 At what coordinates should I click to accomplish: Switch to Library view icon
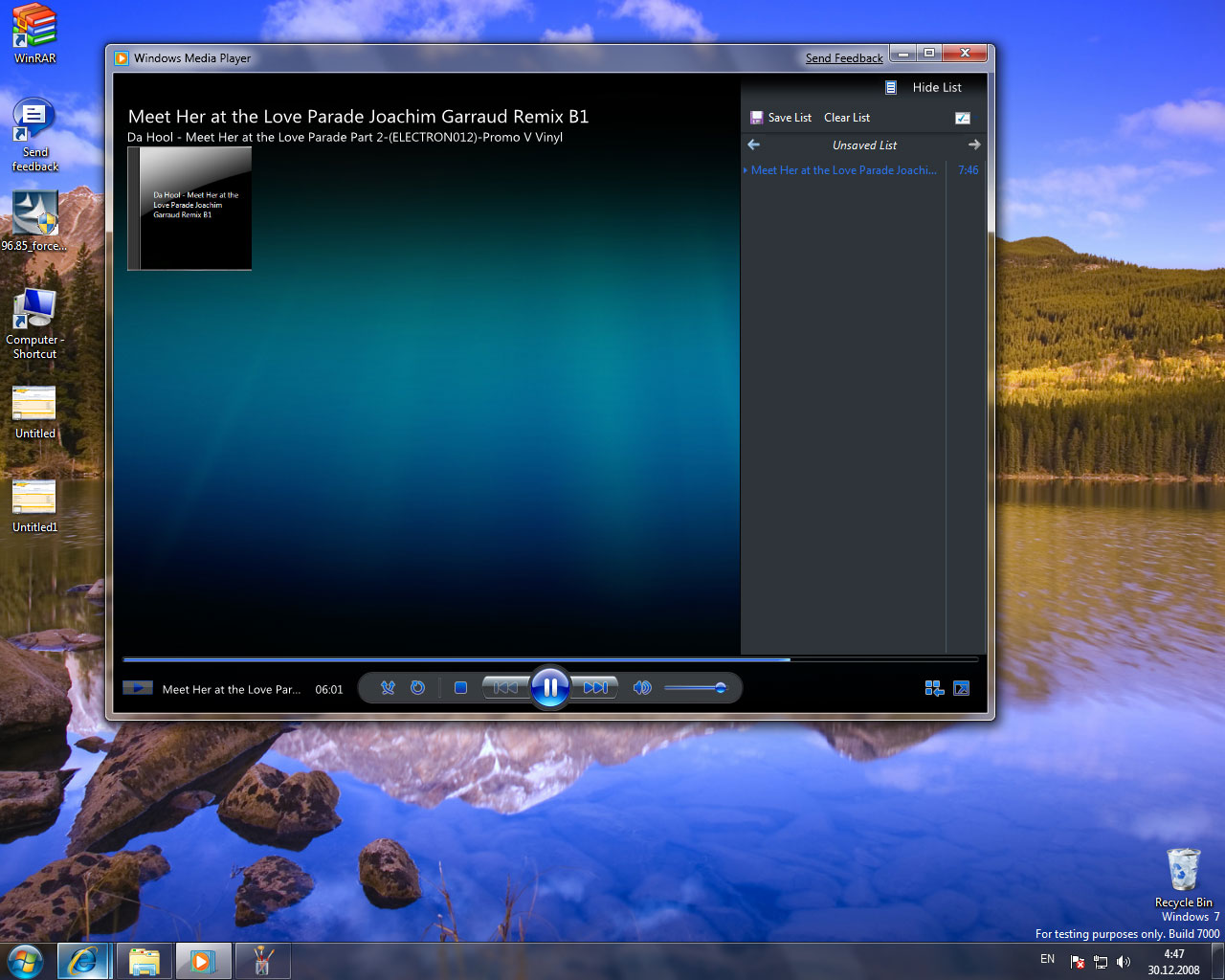(934, 688)
